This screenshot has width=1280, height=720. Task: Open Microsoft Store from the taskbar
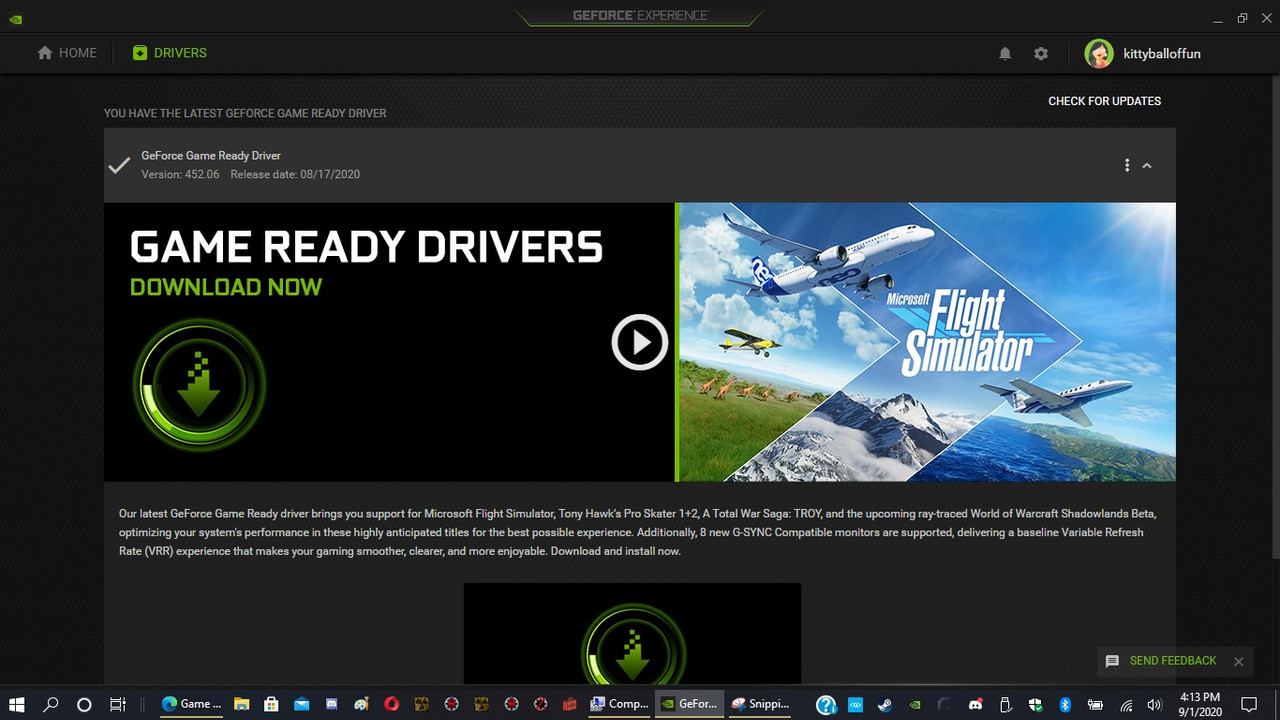(271, 704)
